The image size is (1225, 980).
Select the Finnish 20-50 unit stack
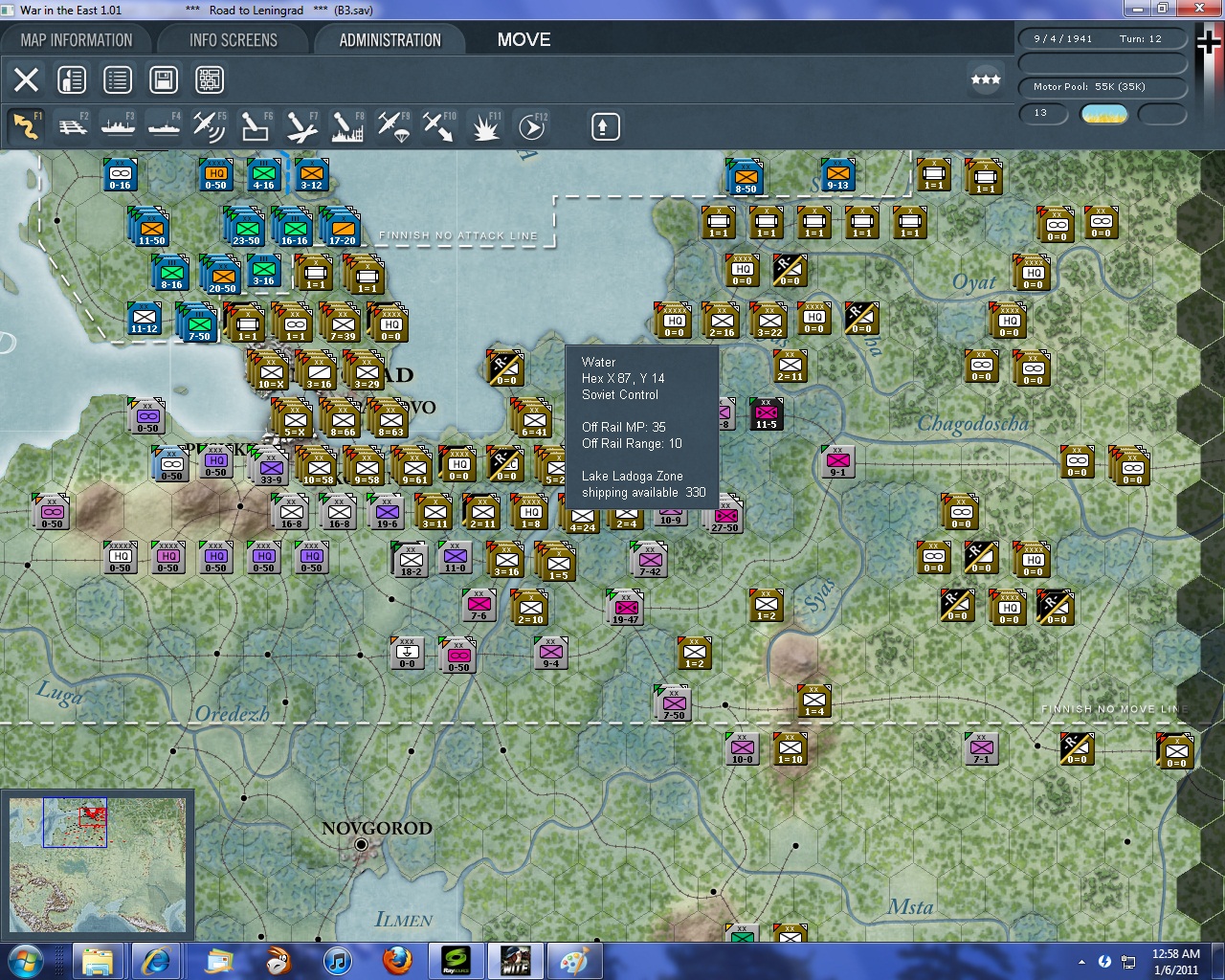tap(221, 275)
